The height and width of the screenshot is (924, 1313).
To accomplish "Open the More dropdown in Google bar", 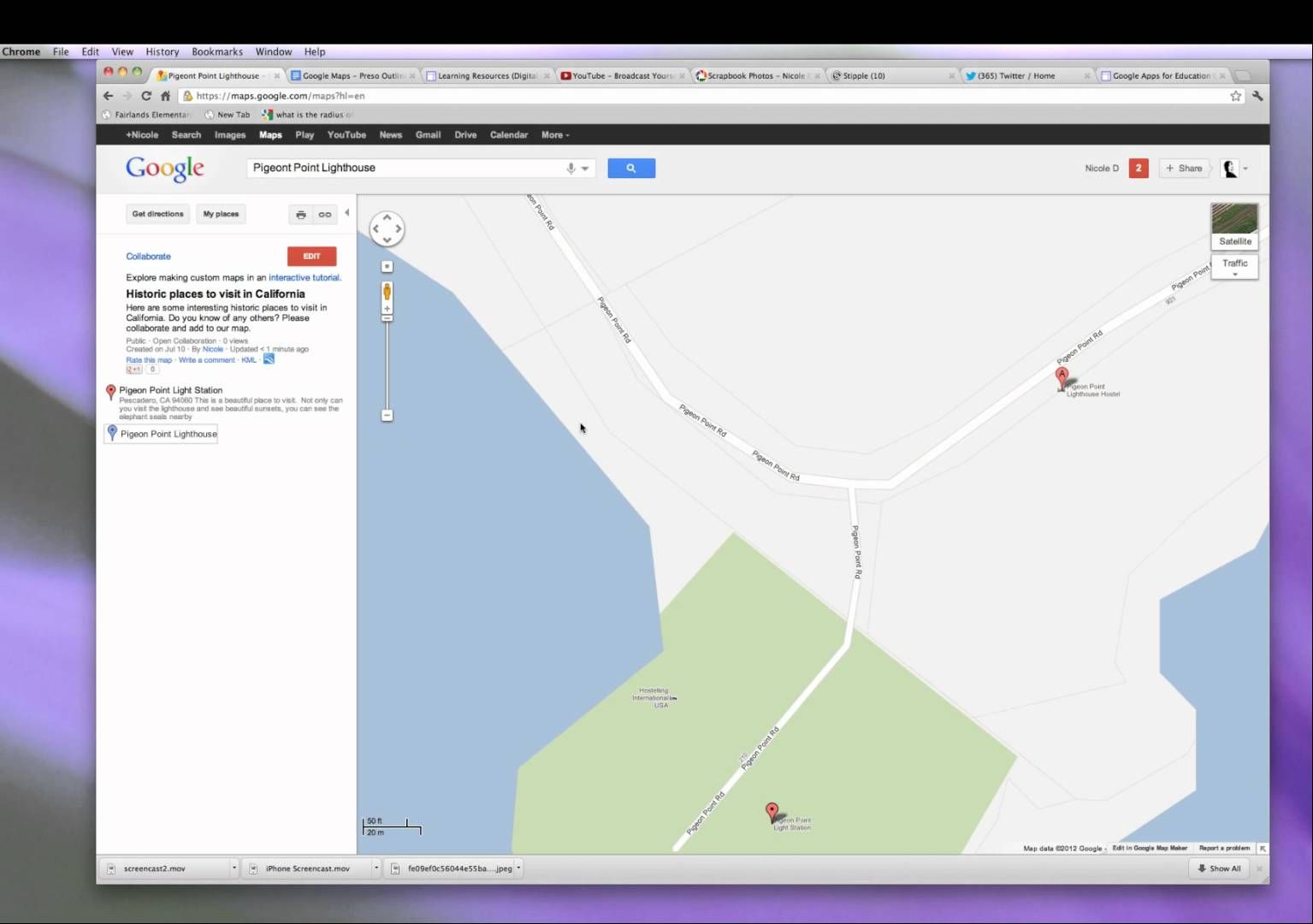I will 555,135.
